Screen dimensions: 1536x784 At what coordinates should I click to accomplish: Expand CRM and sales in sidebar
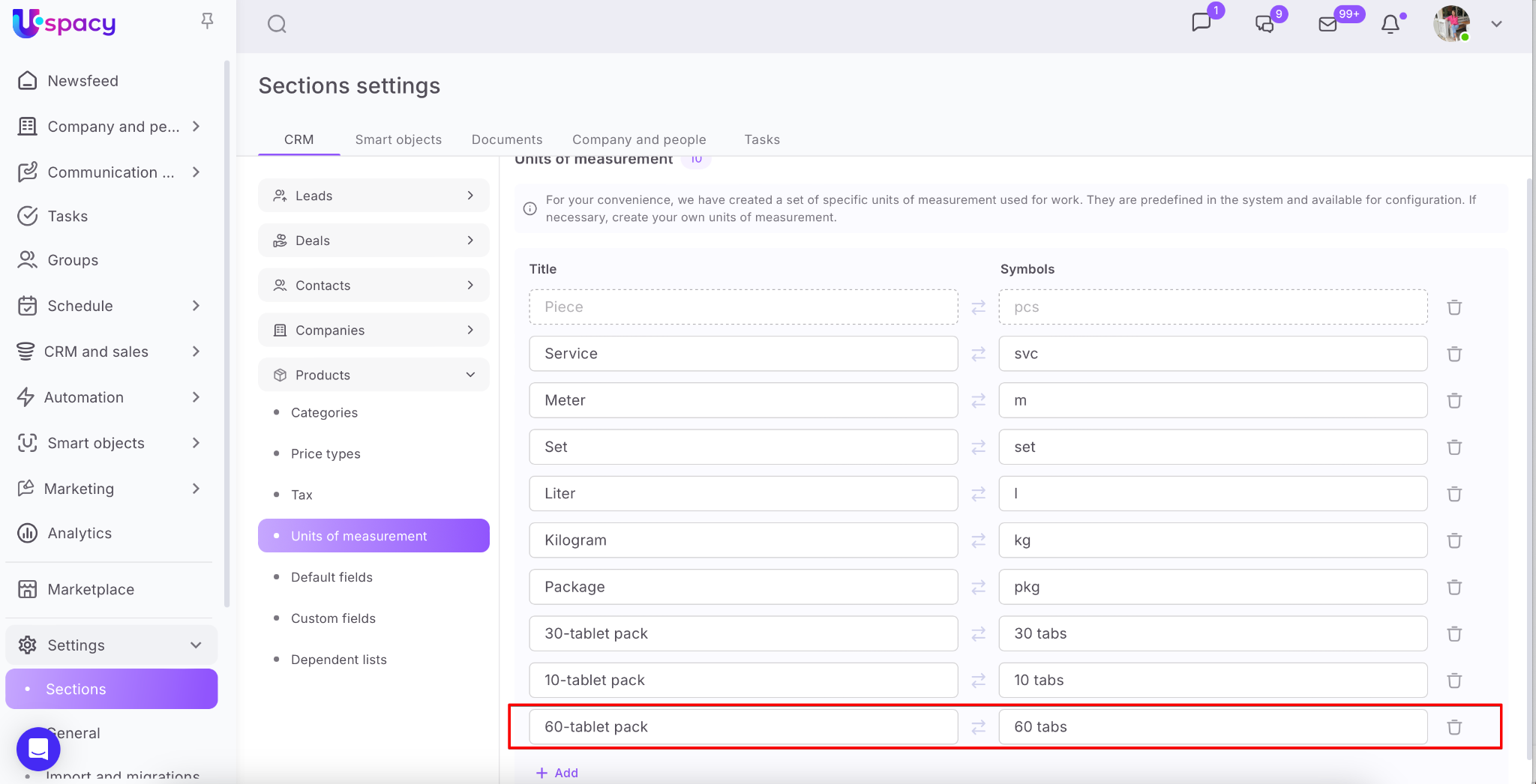tap(196, 352)
